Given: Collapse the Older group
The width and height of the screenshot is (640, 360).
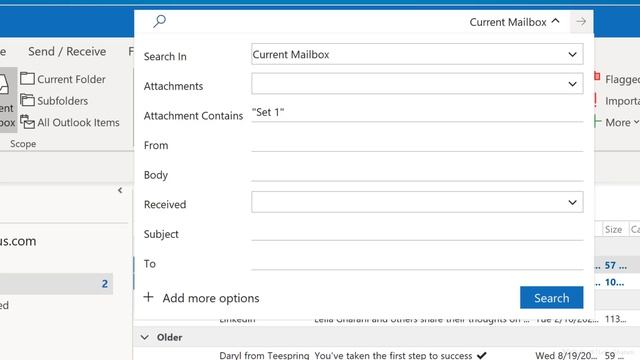Looking at the screenshot, I should [x=144, y=337].
